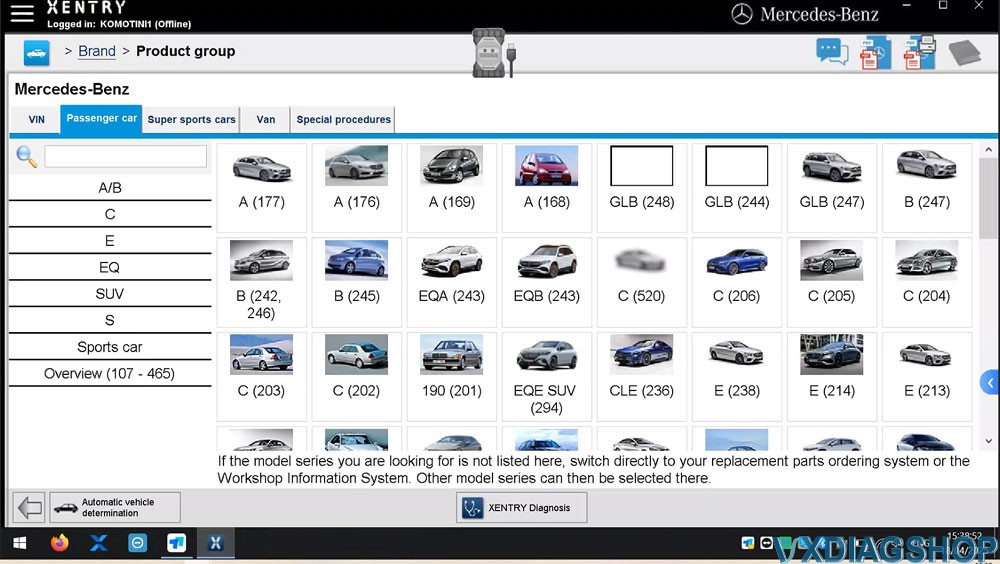Click the model list scroll up arrow
Image resolution: width=1000 pixels, height=564 pixels.
tap(989, 150)
